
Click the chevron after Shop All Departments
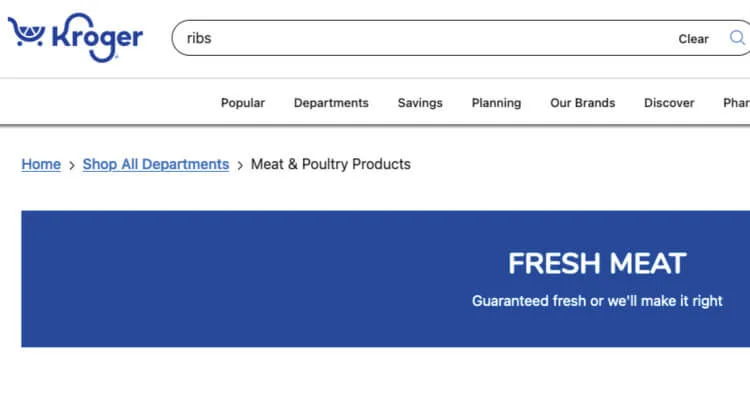tap(240, 165)
